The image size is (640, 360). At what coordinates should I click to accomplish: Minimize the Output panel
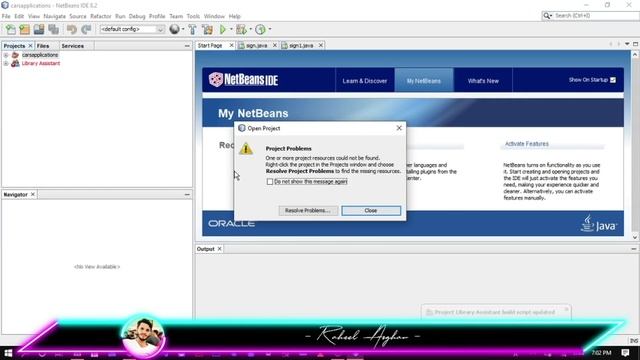click(x=633, y=249)
